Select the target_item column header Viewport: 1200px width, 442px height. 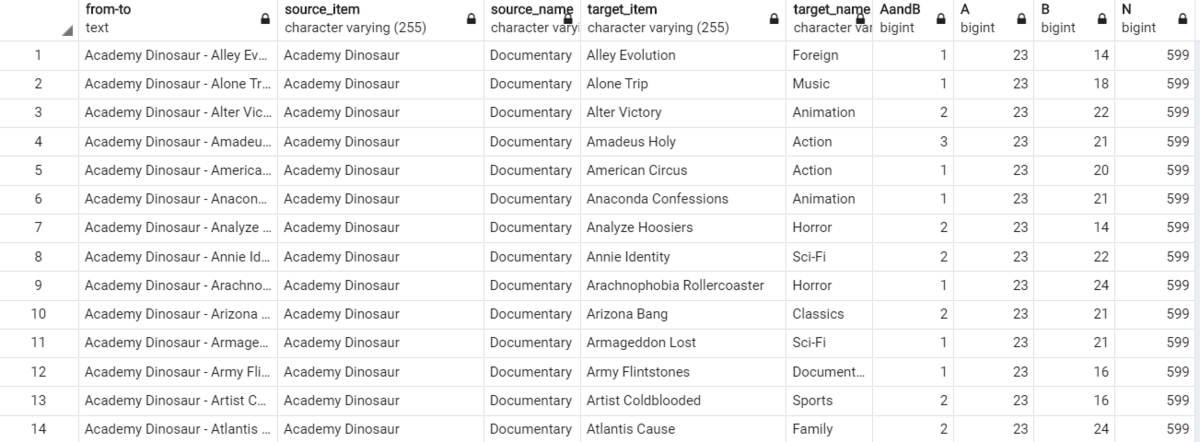pyautogui.click(x=683, y=20)
